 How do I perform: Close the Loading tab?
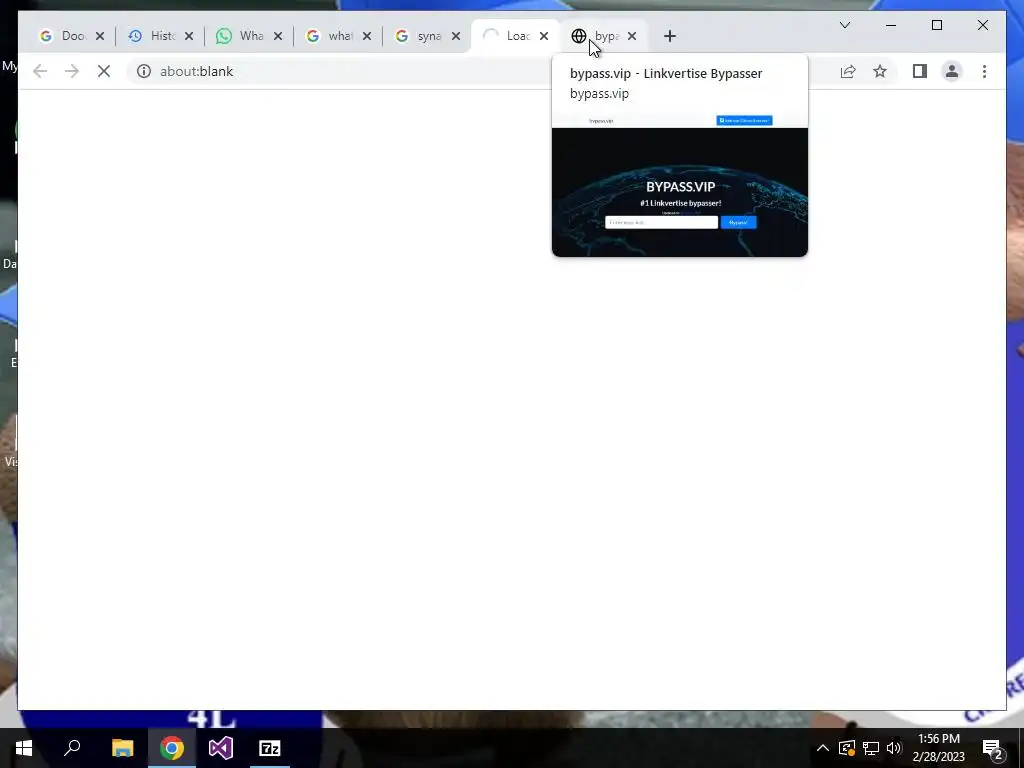[544, 36]
